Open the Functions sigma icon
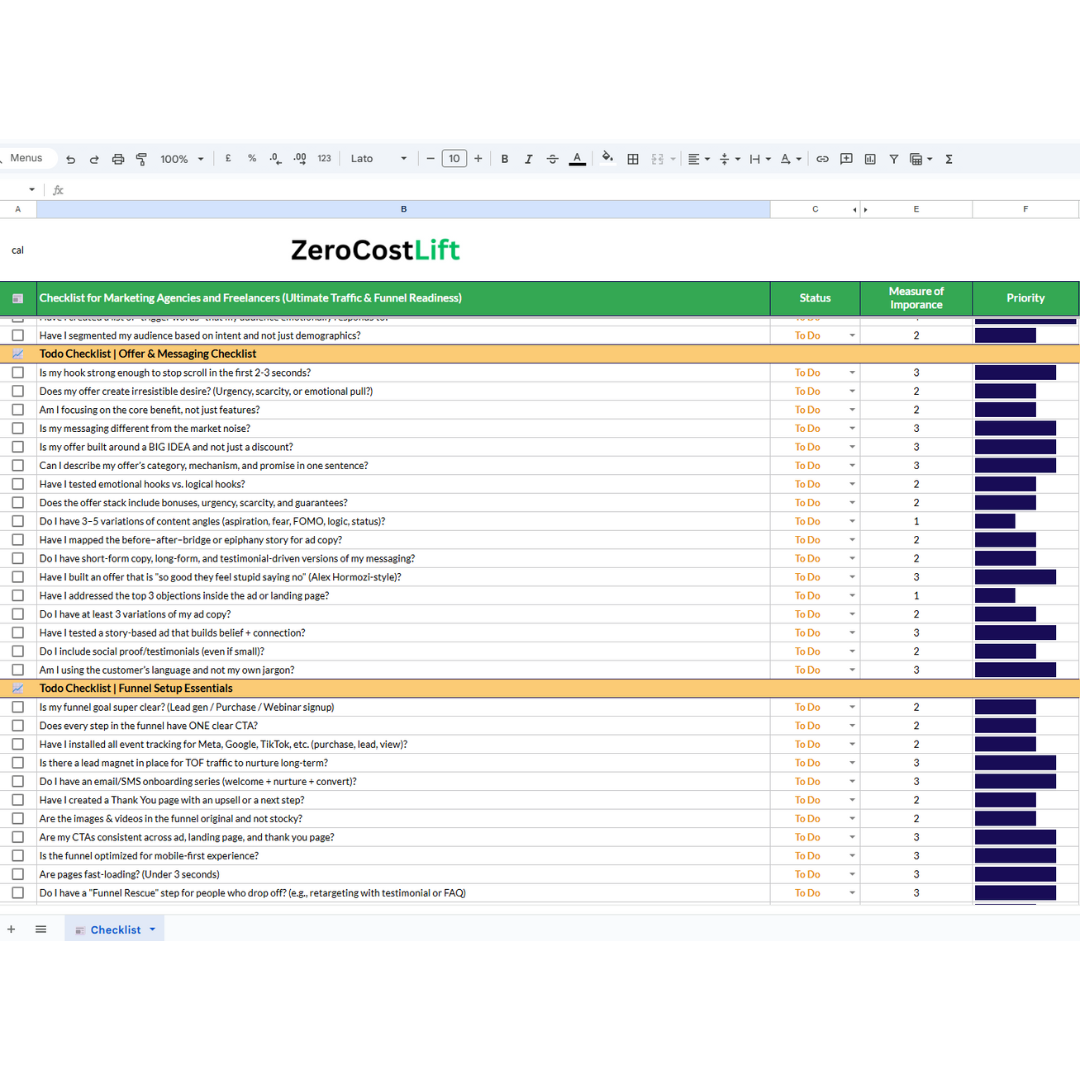The image size is (1080, 1080). [x=948, y=159]
